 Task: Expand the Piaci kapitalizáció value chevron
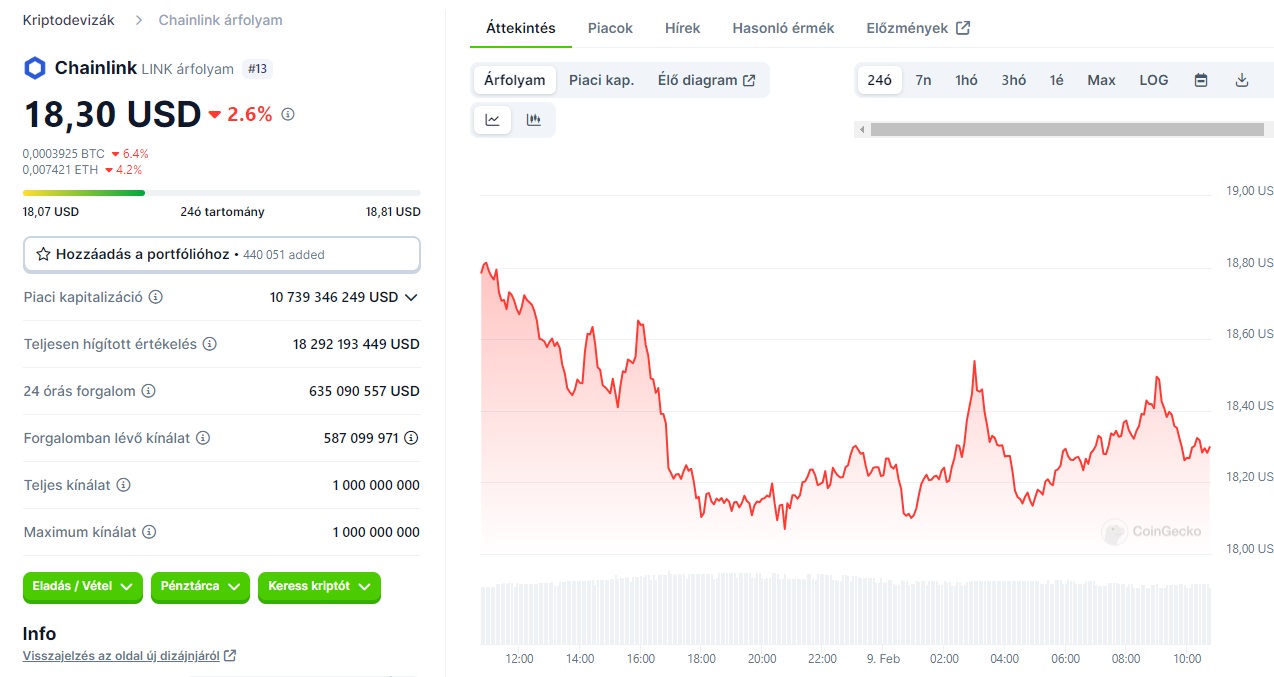point(411,297)
